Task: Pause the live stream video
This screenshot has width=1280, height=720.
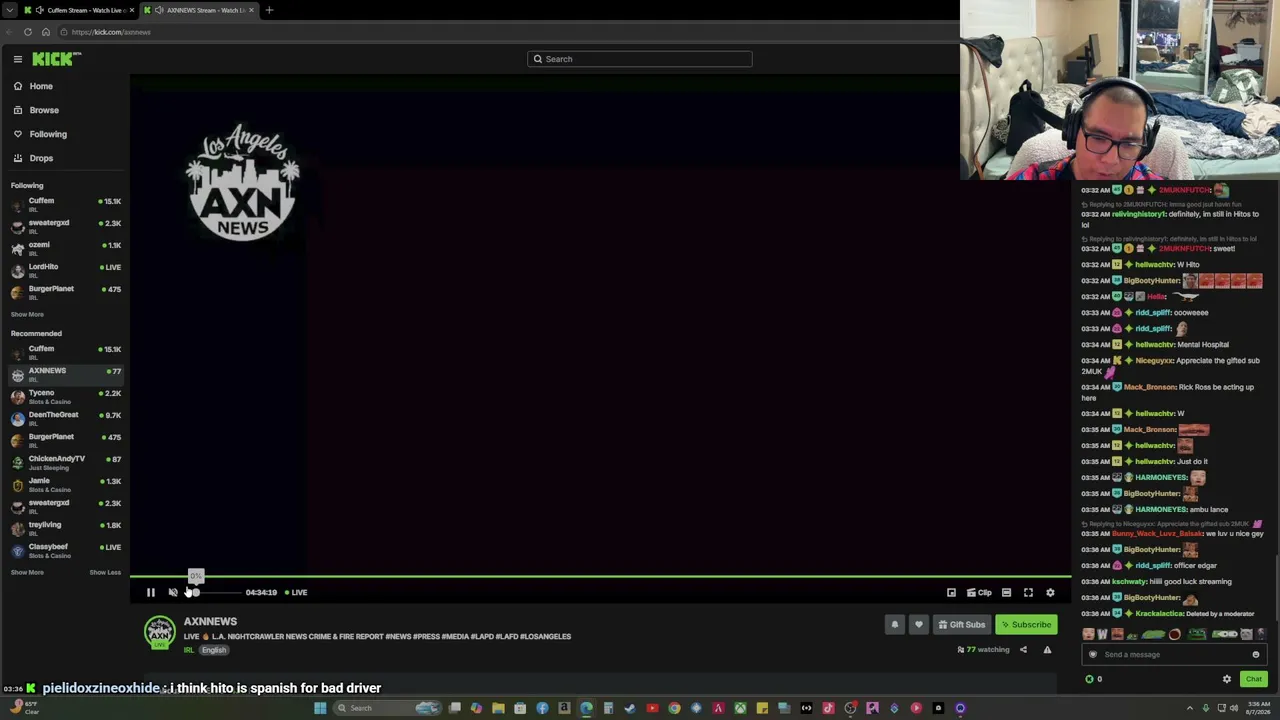Action: (x=151, y=592)
